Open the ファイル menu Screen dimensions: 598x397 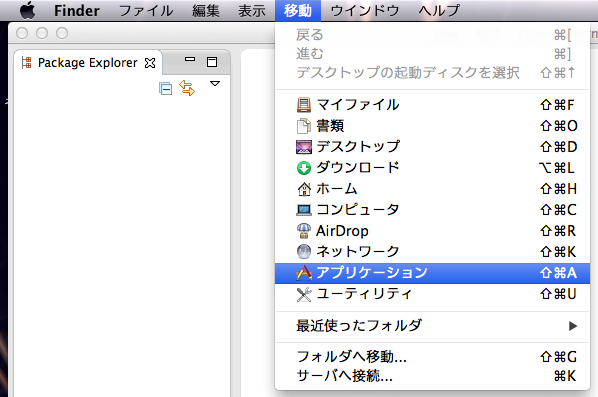pyautogui.click(x=146, y=11)
